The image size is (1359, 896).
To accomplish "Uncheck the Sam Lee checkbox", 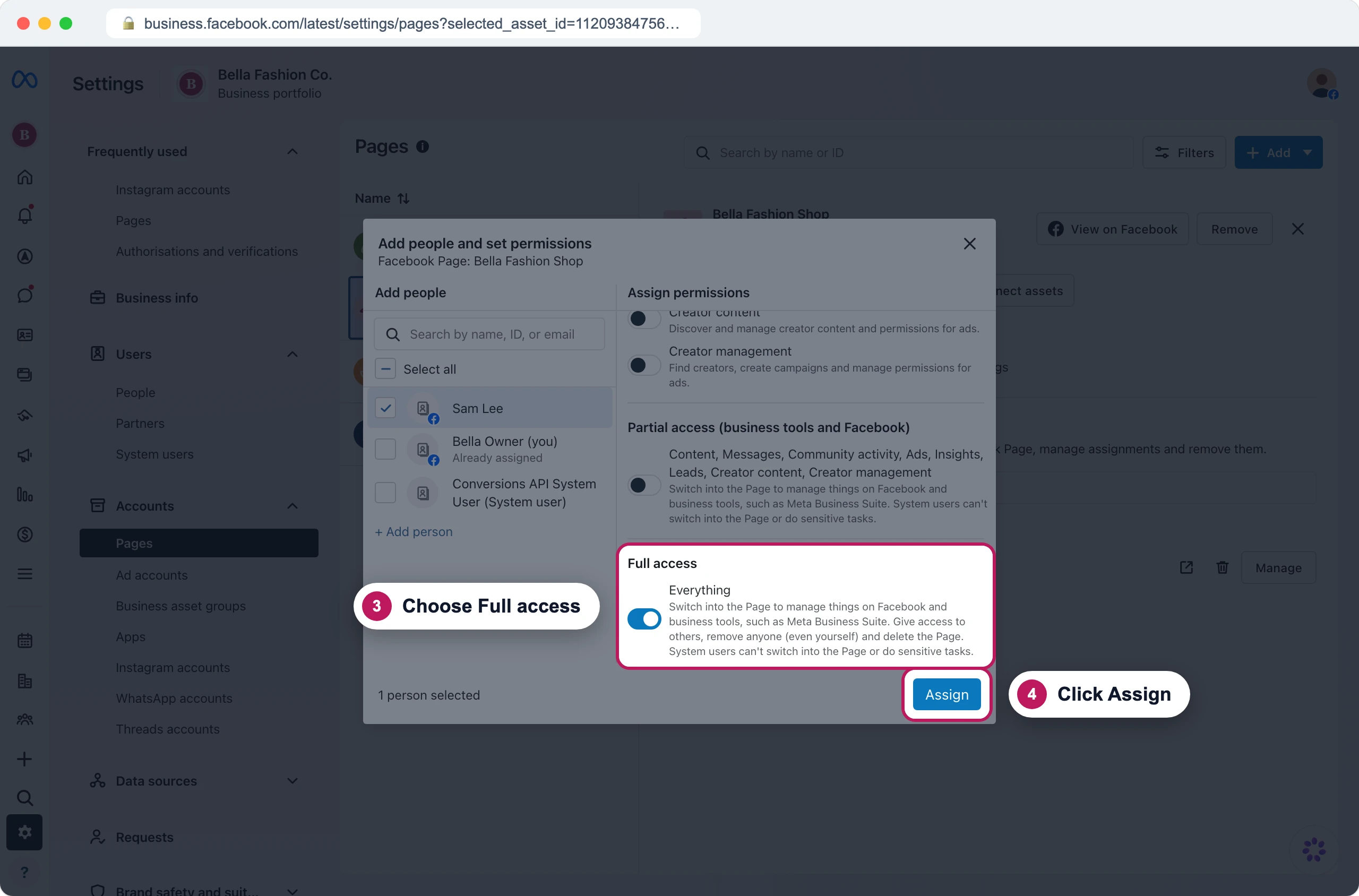I will pos(386,408).
